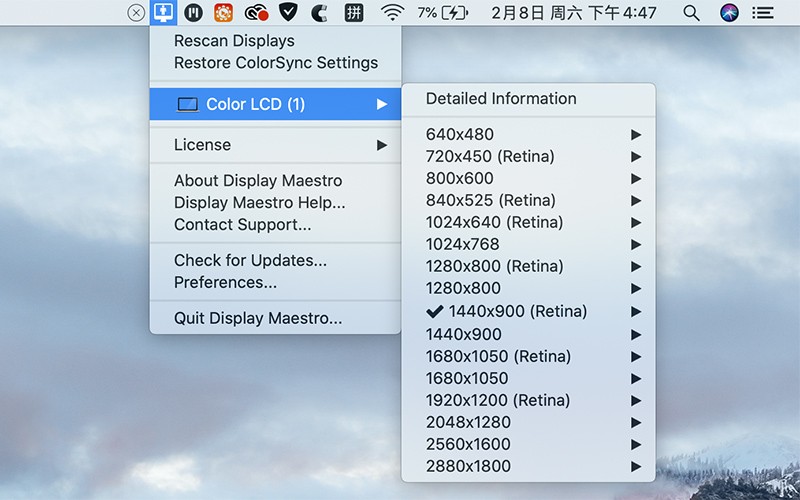
Task: Open Spotlight search magnifier
Action: pos(691,13)
